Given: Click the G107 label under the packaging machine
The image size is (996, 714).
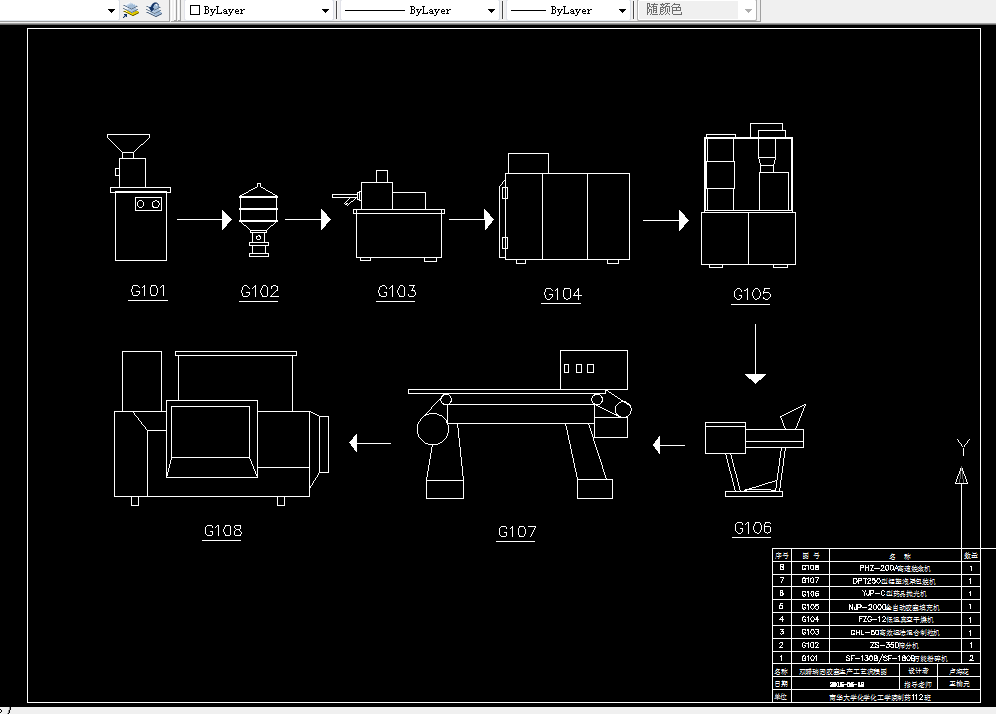Looking at the screenshot, I should 516,532.
